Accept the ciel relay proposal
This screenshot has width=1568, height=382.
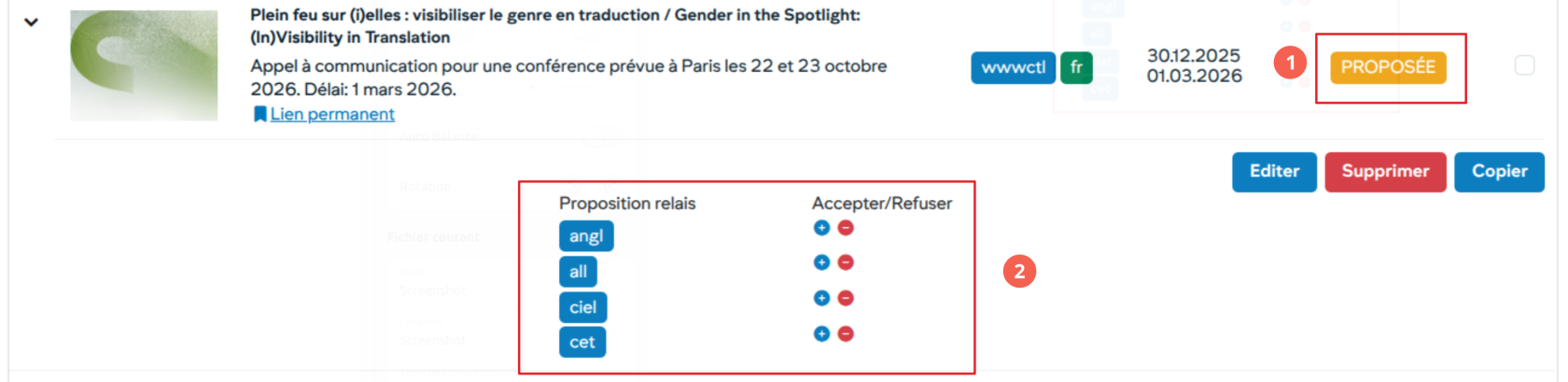821,298
